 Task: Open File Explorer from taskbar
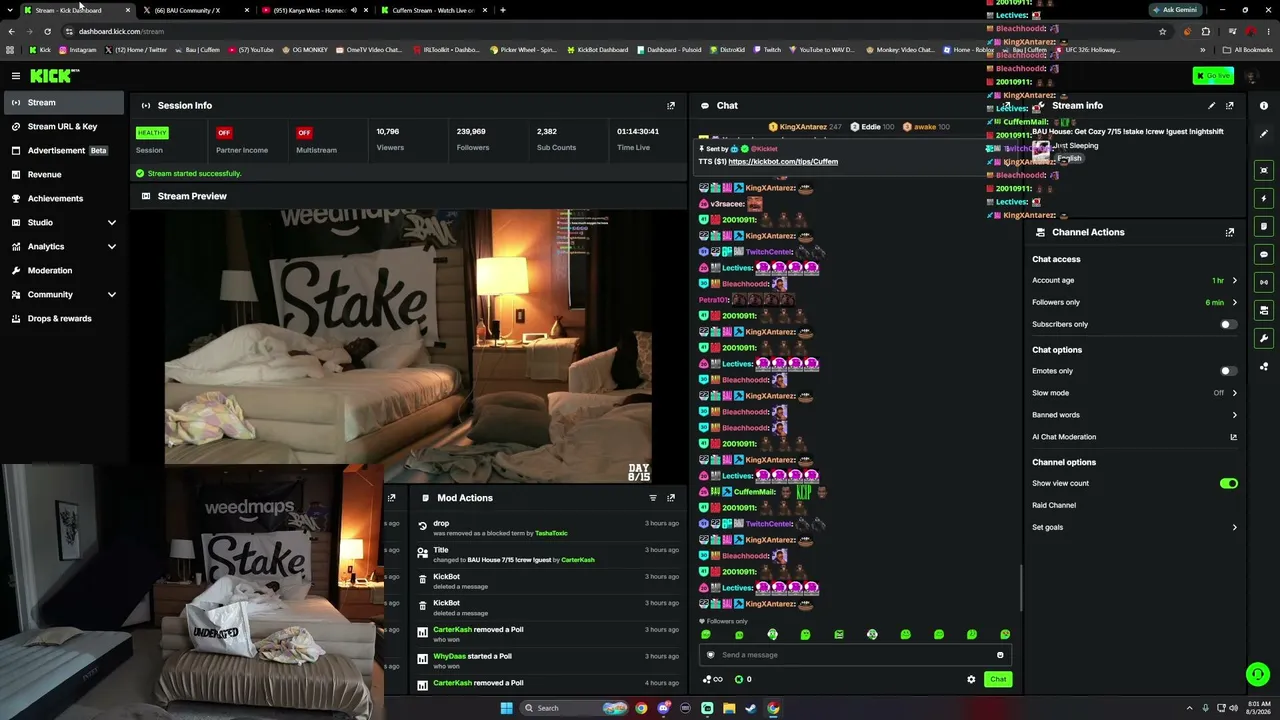coord(729,708)
